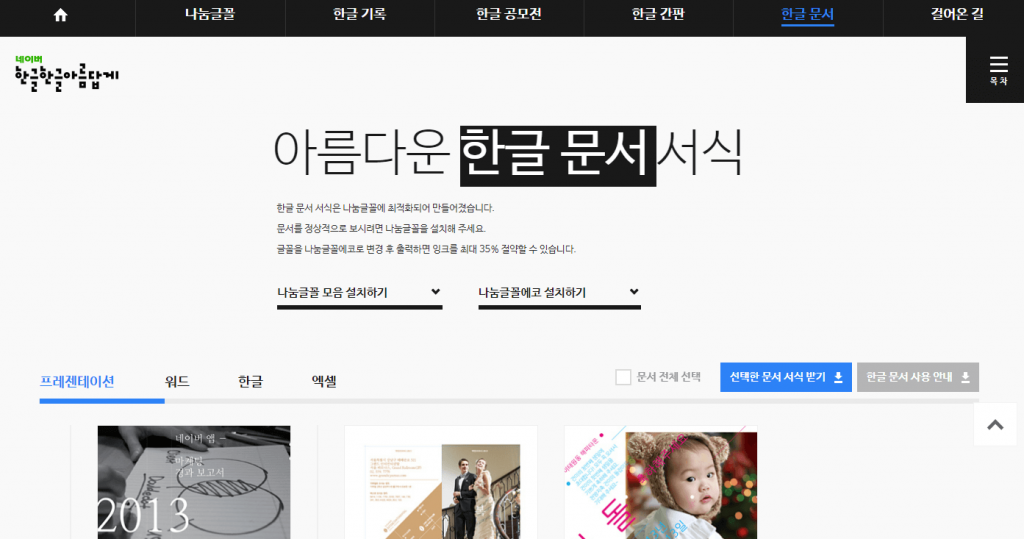Open the 한글 공모전 menu item
The image size is (1024, 539).
point(509,14)
